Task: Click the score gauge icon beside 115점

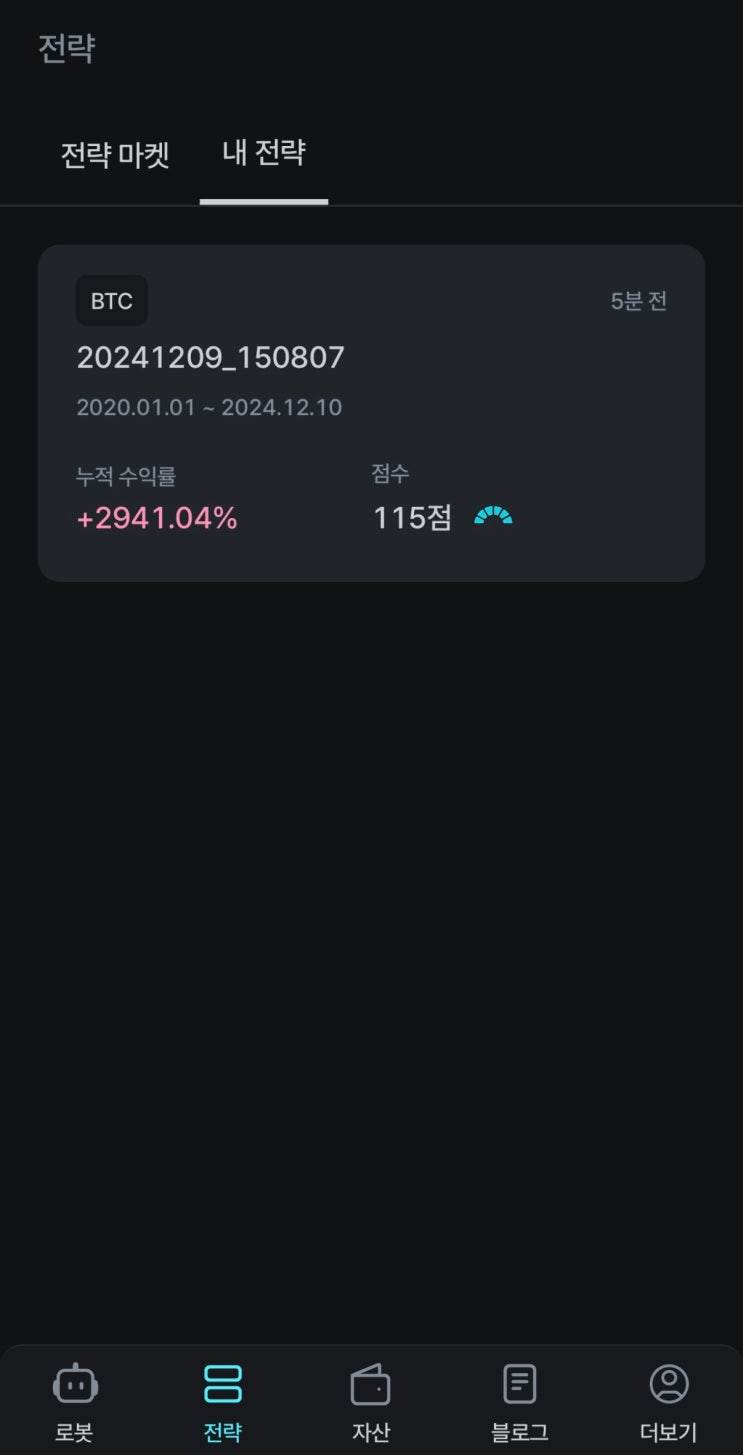Action: (x=493, y=516)
